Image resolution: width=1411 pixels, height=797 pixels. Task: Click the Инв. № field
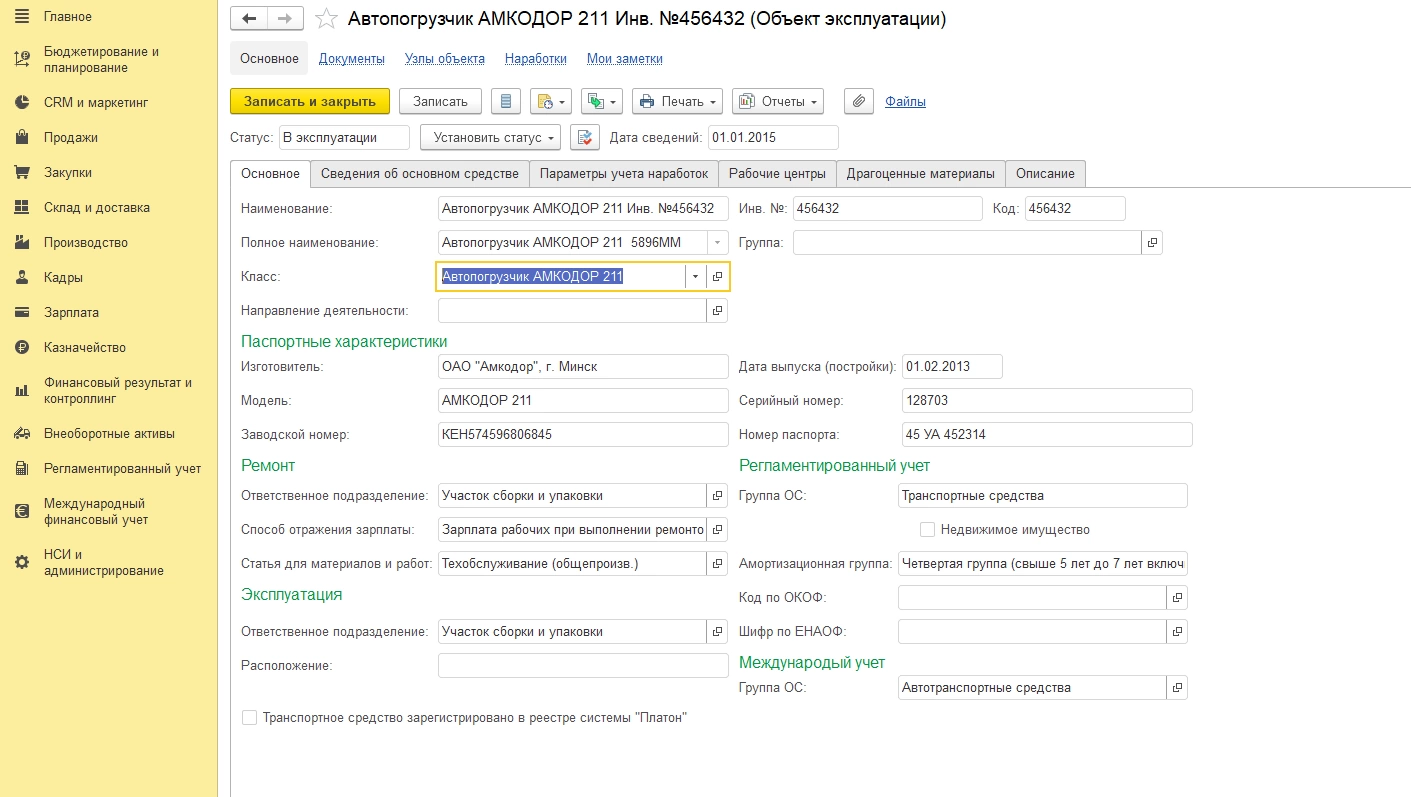pos(888,209)
